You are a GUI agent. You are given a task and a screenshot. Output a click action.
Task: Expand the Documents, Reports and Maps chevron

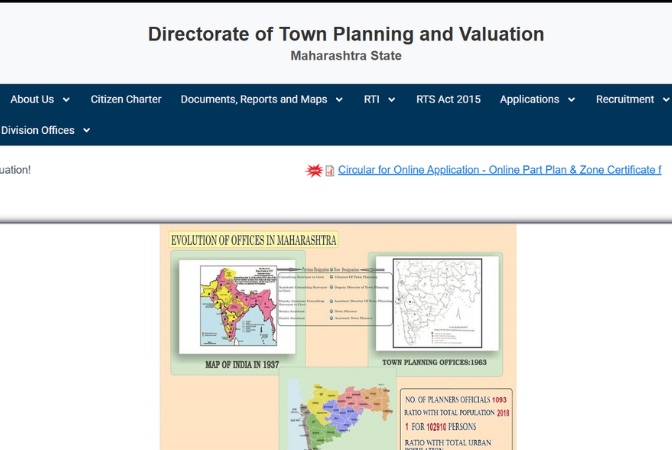click(339, 100)
